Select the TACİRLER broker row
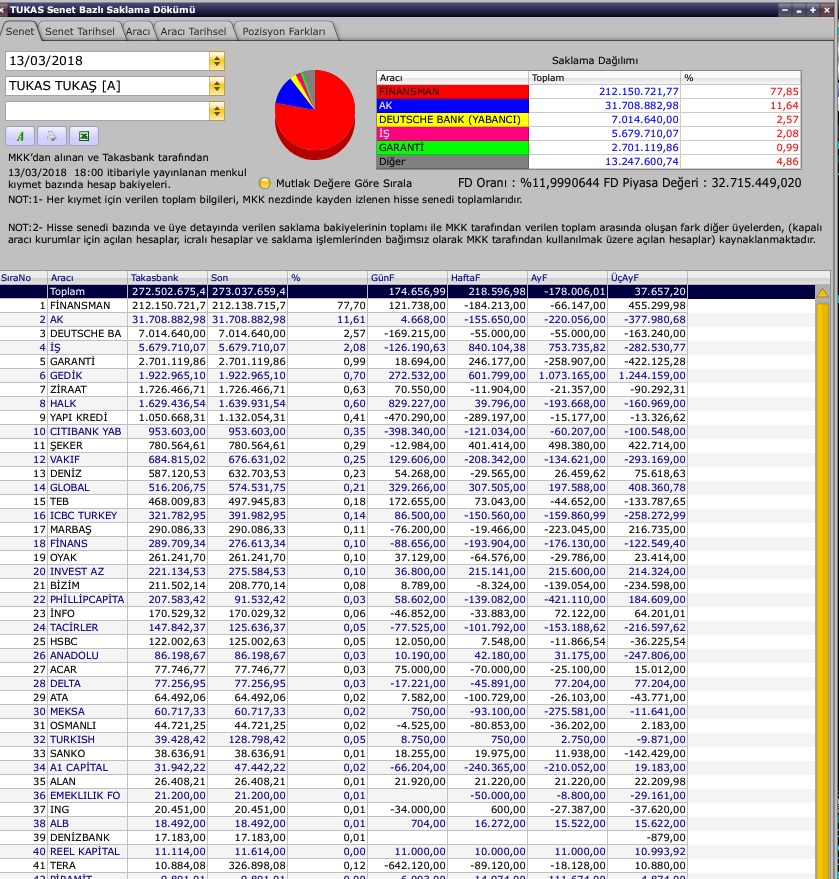Image resolution: width=839 pixels, height=879 pixels. 407,627
